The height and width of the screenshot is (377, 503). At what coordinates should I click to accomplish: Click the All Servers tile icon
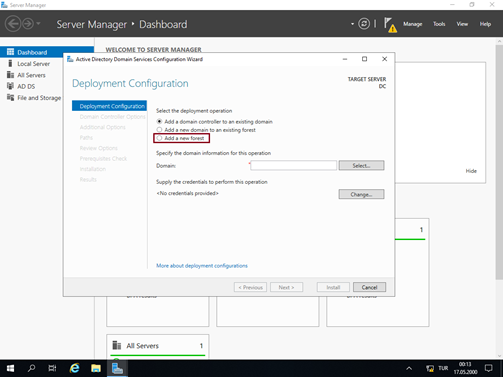pyautogui.click(x=117, y=345)
